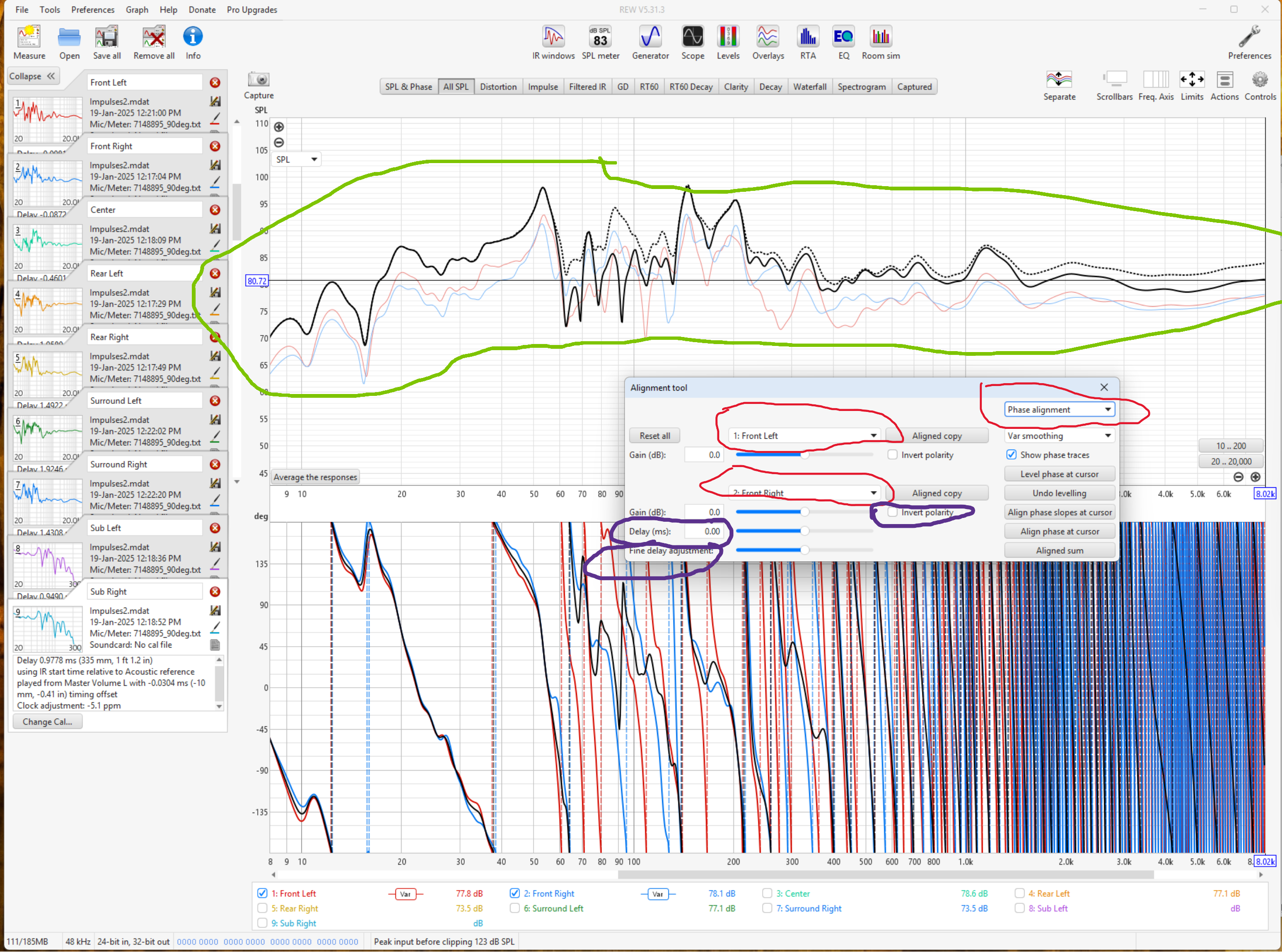Zoom in on the SPL vertical axis
This screenshot has height=952, width=1282.
279,127
